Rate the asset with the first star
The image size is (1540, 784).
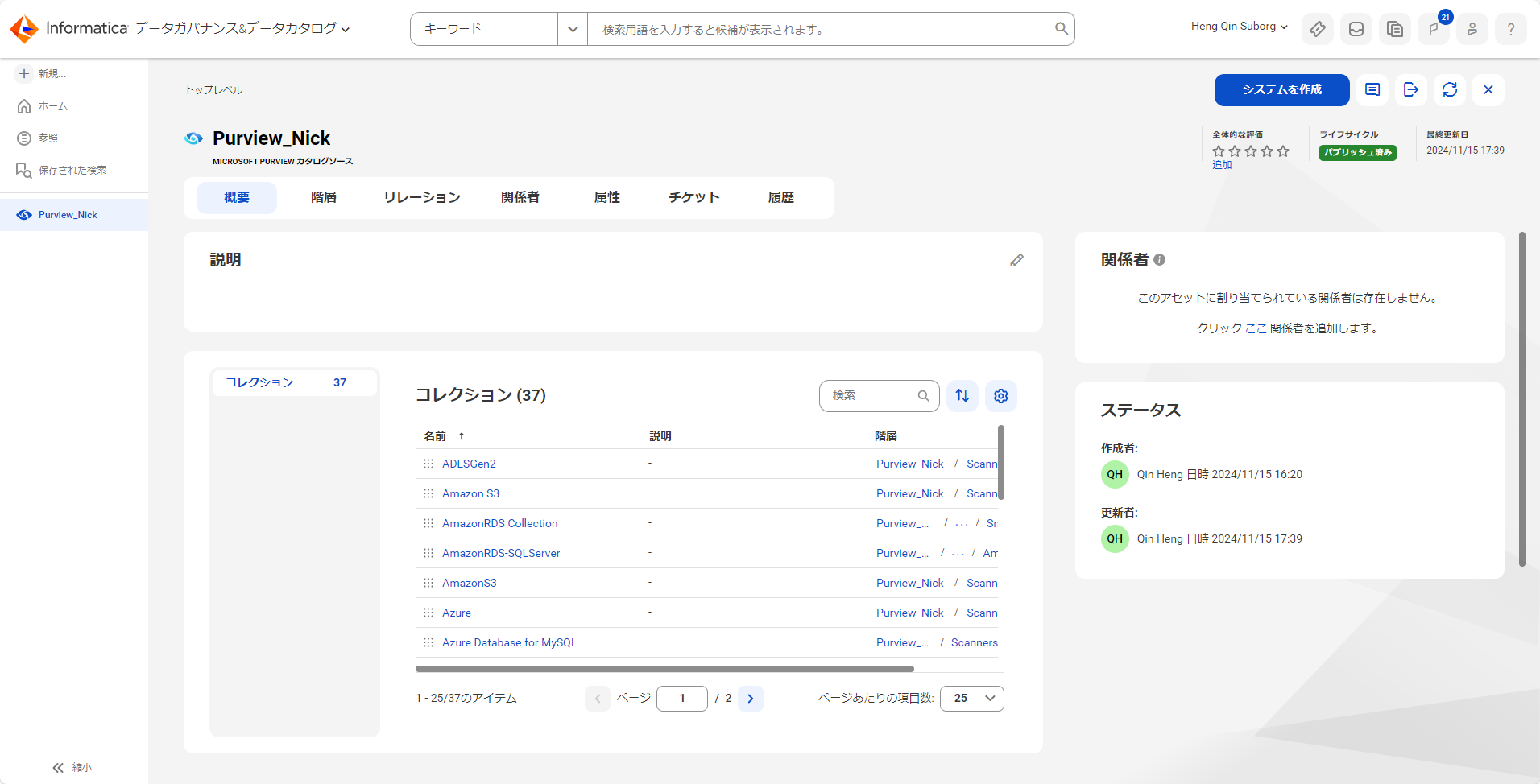(1219, 151)
